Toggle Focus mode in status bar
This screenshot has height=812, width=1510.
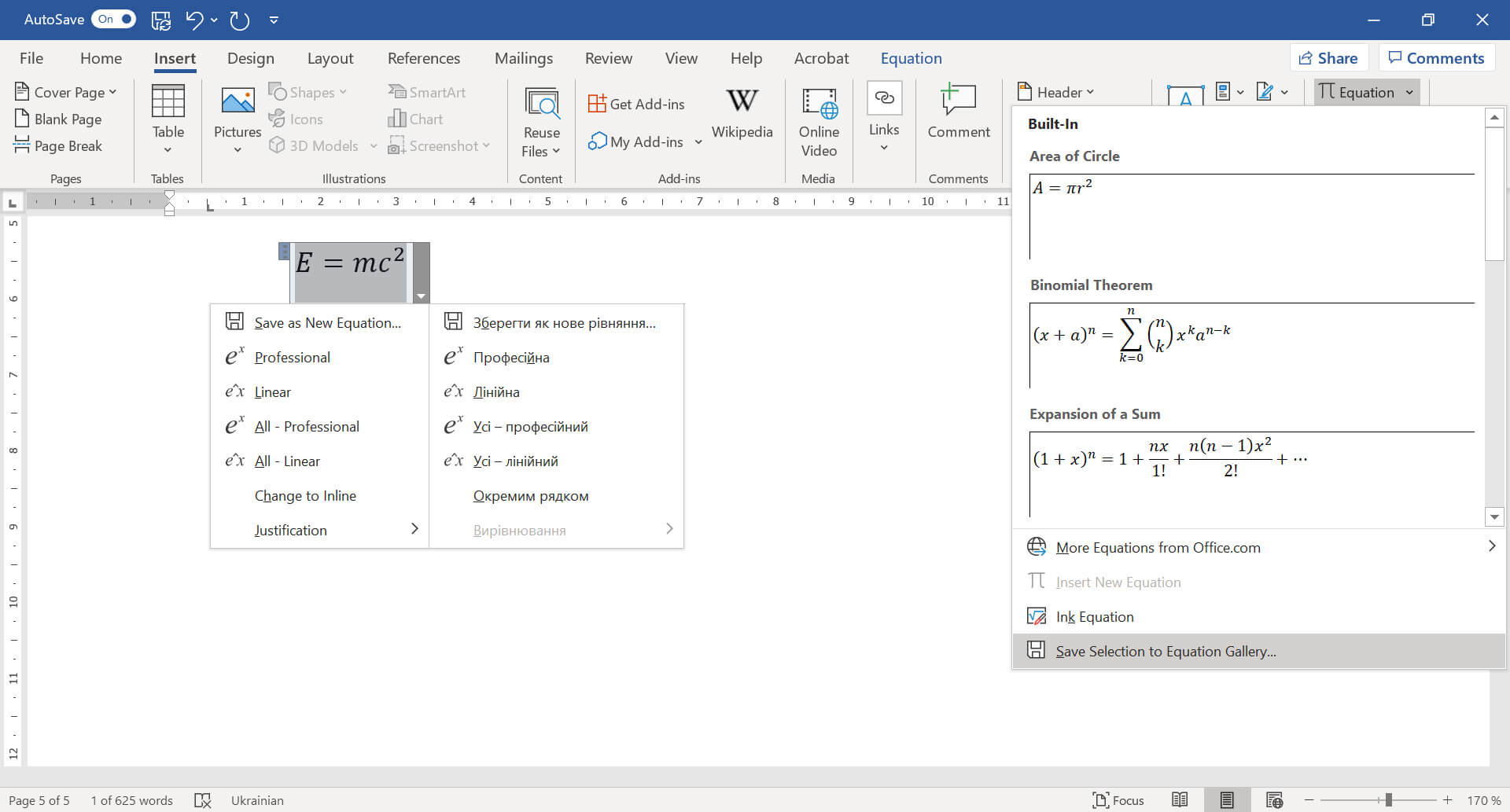[1118, 800]
